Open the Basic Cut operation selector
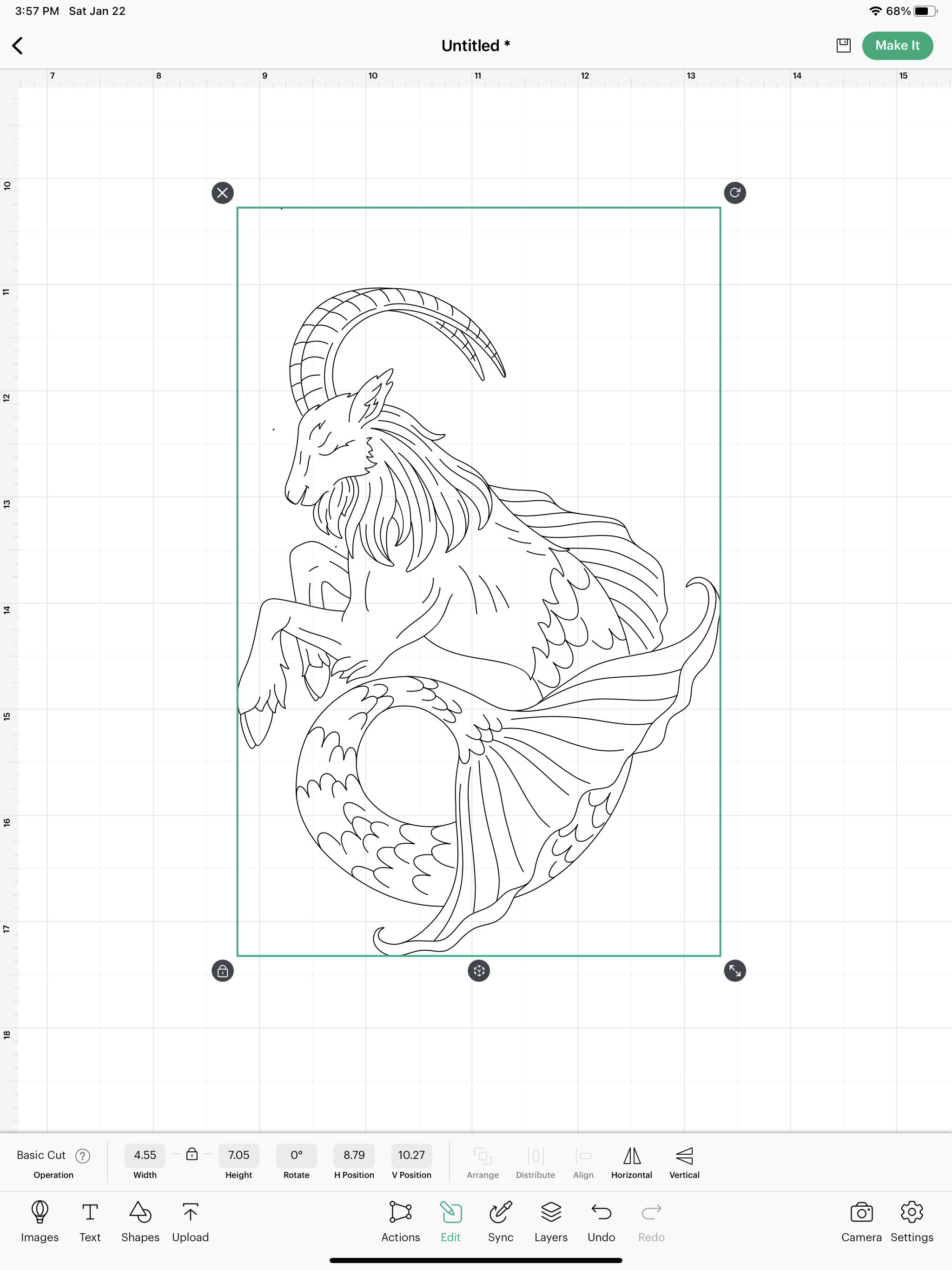952x1270 pixels. point(41,1155)
